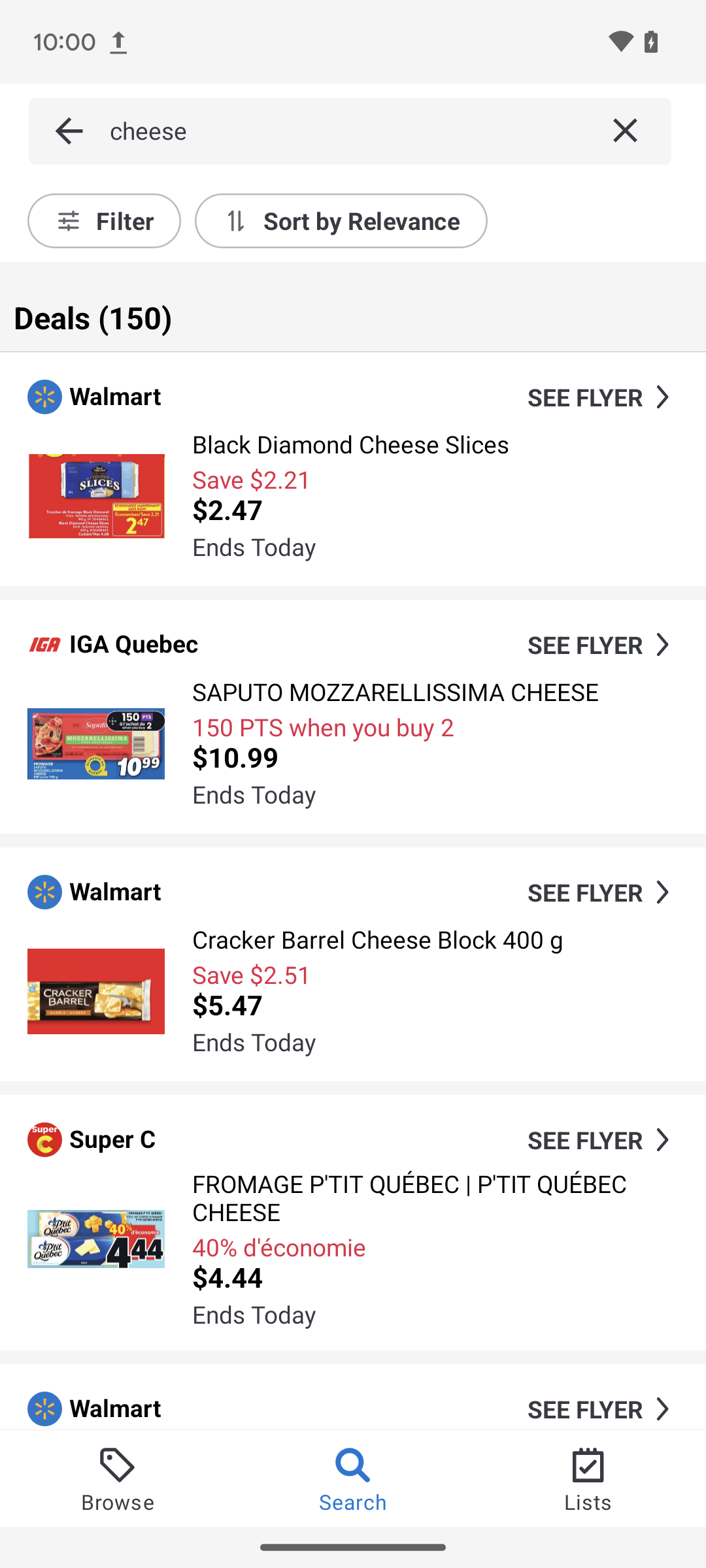The width and height of the screenshot is (706, 1568).
Task: Clear the cheese search text
Action: [625, 131]
